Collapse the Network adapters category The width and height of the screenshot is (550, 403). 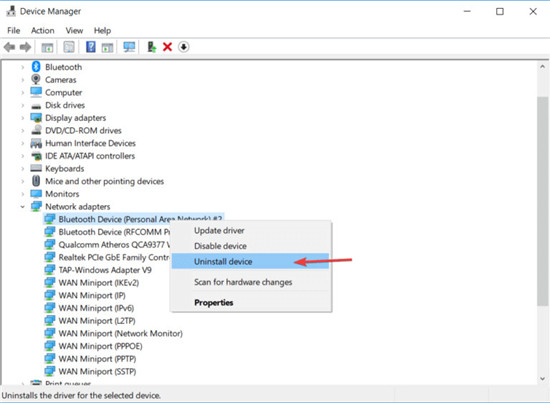22,207
